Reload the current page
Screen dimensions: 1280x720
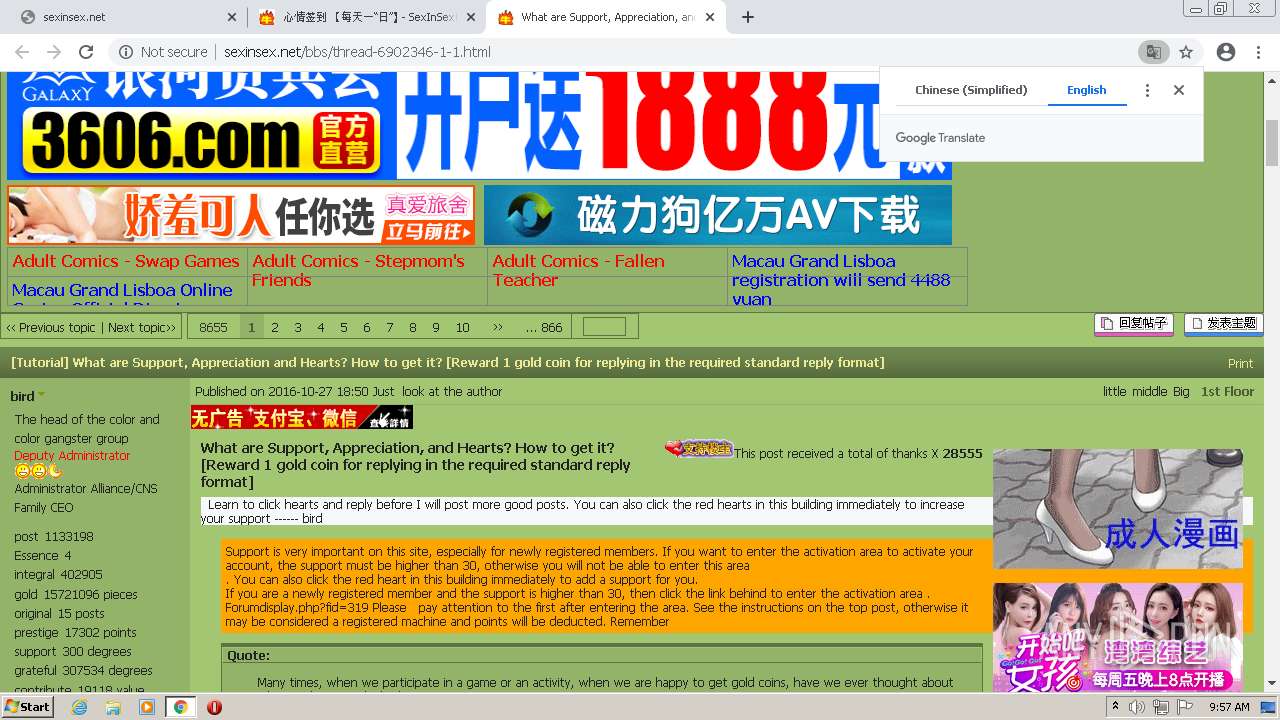point(86,52)
